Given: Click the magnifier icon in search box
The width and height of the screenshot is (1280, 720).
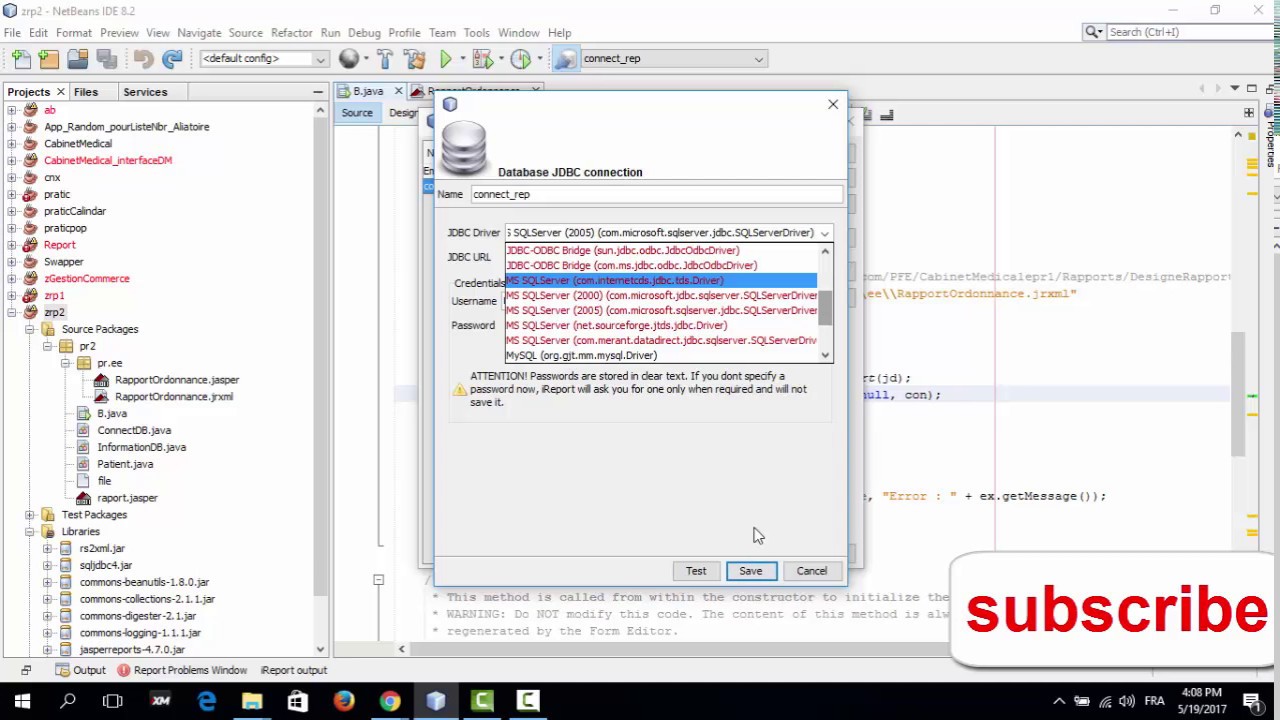Looking at the screenshot, I should click(1093, 32).
